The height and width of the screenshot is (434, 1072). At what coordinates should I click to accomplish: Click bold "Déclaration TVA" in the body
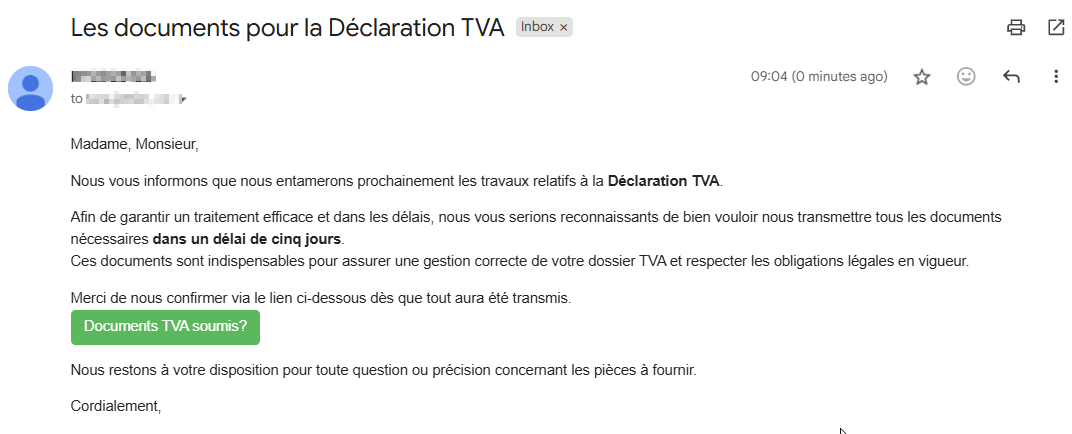pyautogui.click(x=663, y=181)
